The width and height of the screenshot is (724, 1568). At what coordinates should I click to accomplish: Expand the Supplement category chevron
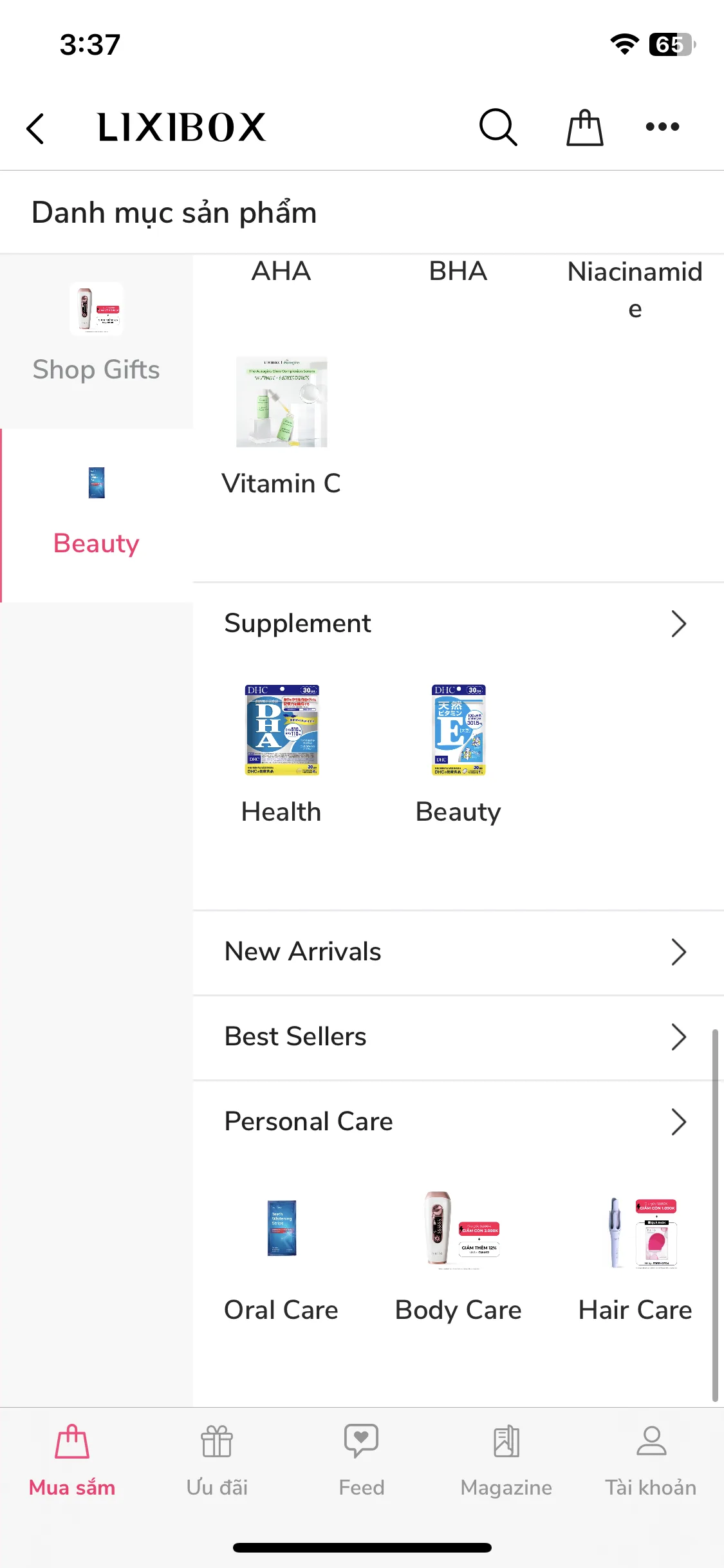point(678,624)
